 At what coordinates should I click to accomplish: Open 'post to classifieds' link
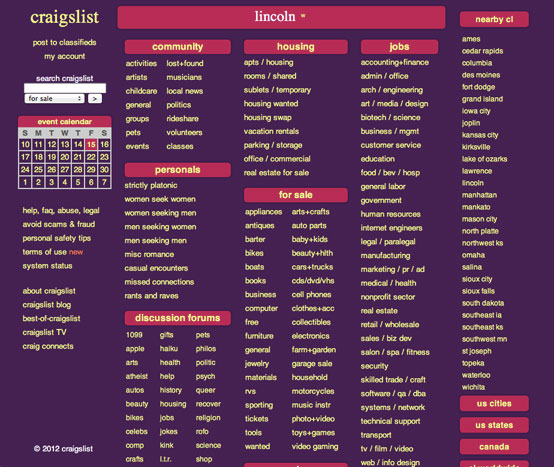pyautogui.click(x=64, y=42)
